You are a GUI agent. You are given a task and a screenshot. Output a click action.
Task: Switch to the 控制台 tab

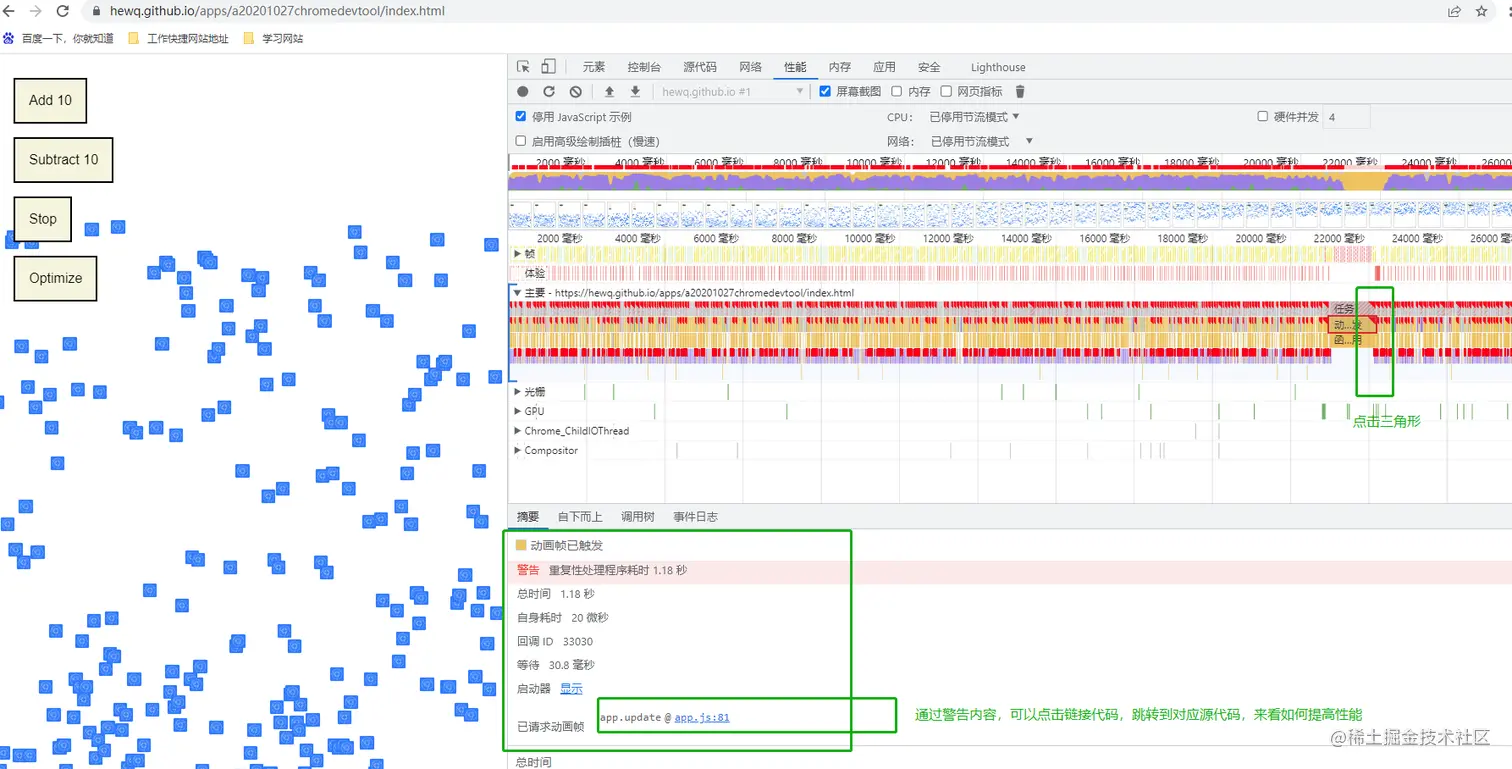pyautogui.click(x=644, y=67)
